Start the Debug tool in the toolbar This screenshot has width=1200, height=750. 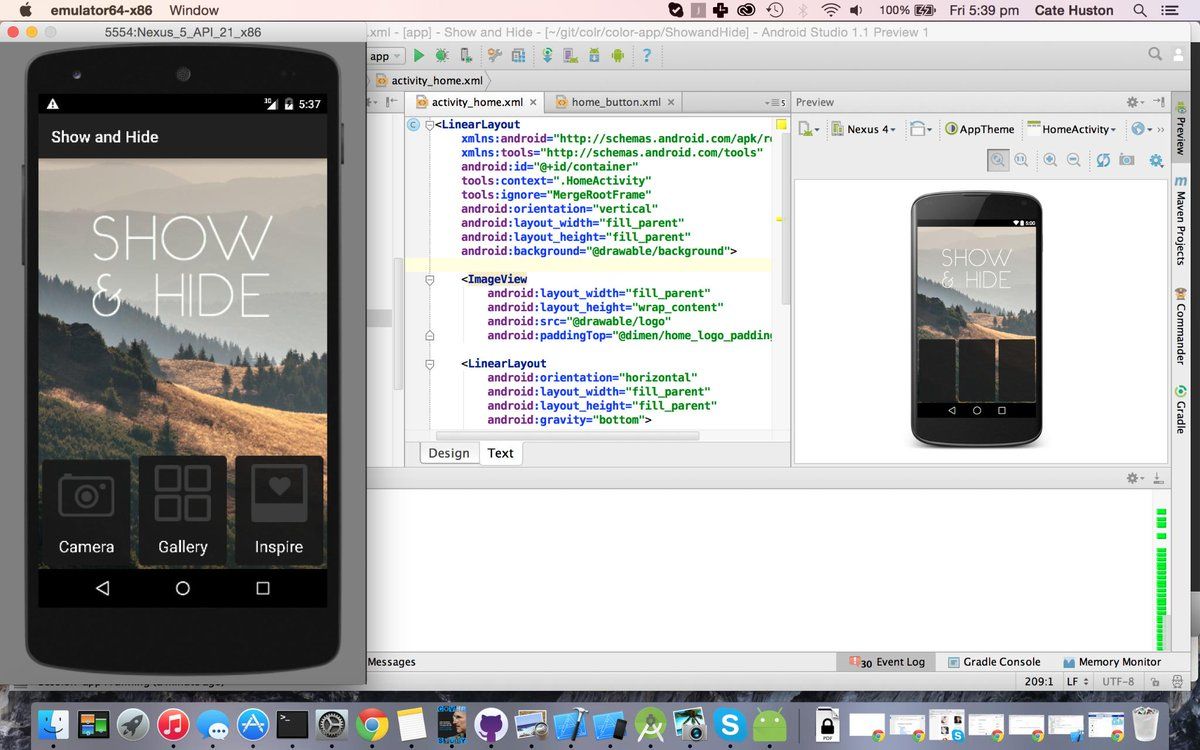click(441, 55)
